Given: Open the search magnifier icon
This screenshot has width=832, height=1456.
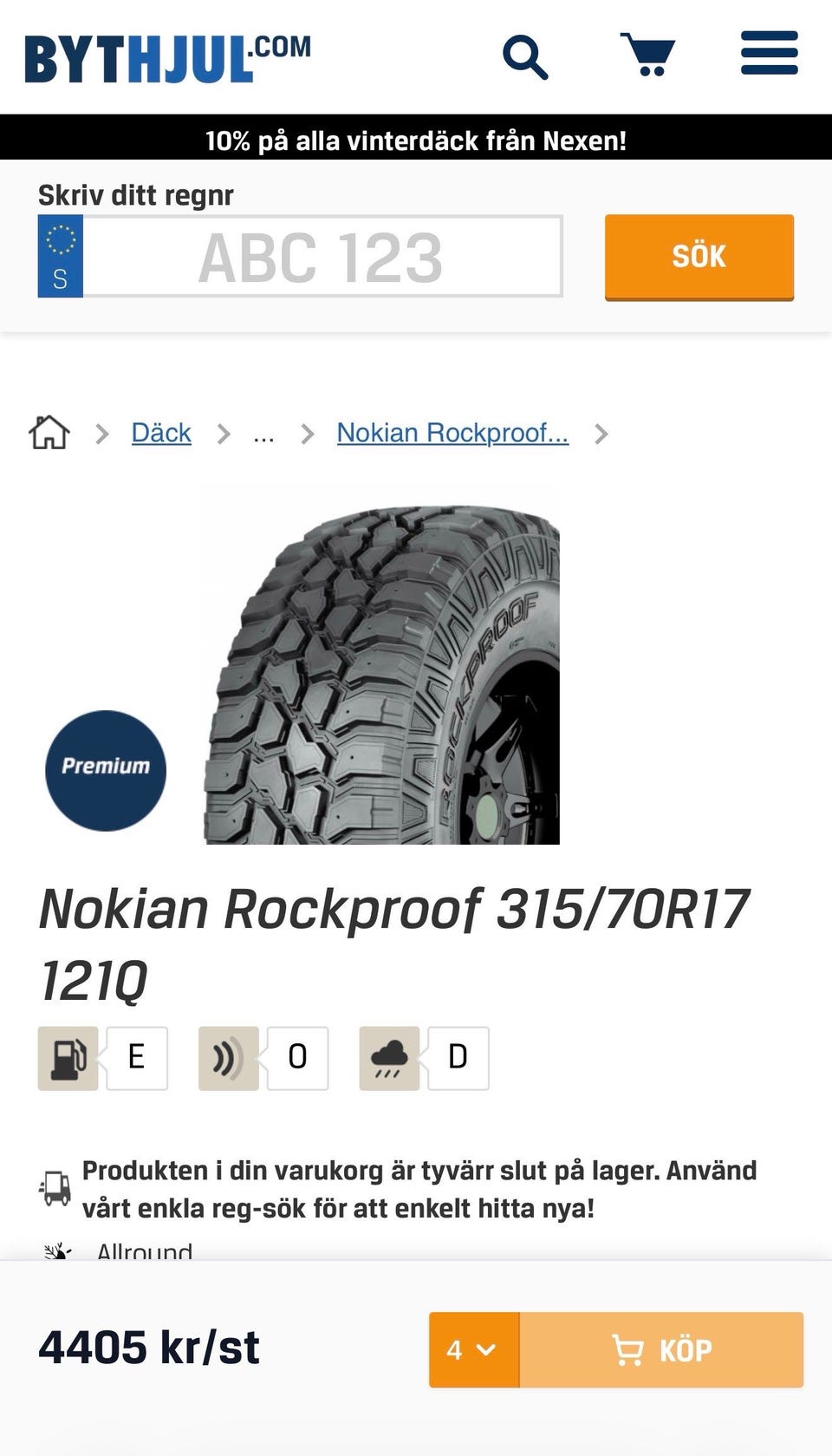Looking at the screenshot, I should (525, 57).
